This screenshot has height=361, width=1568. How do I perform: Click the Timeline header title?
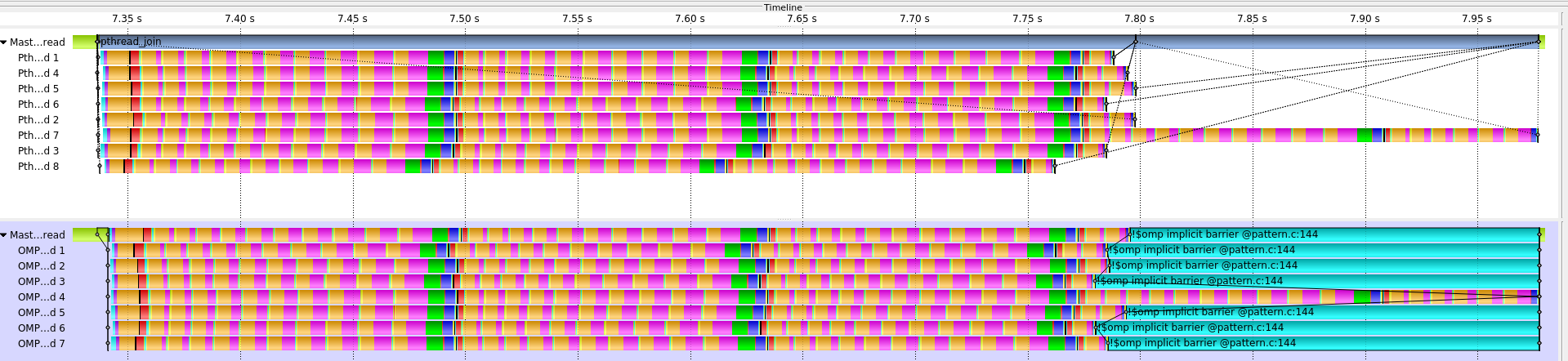[x=783, y=7]
